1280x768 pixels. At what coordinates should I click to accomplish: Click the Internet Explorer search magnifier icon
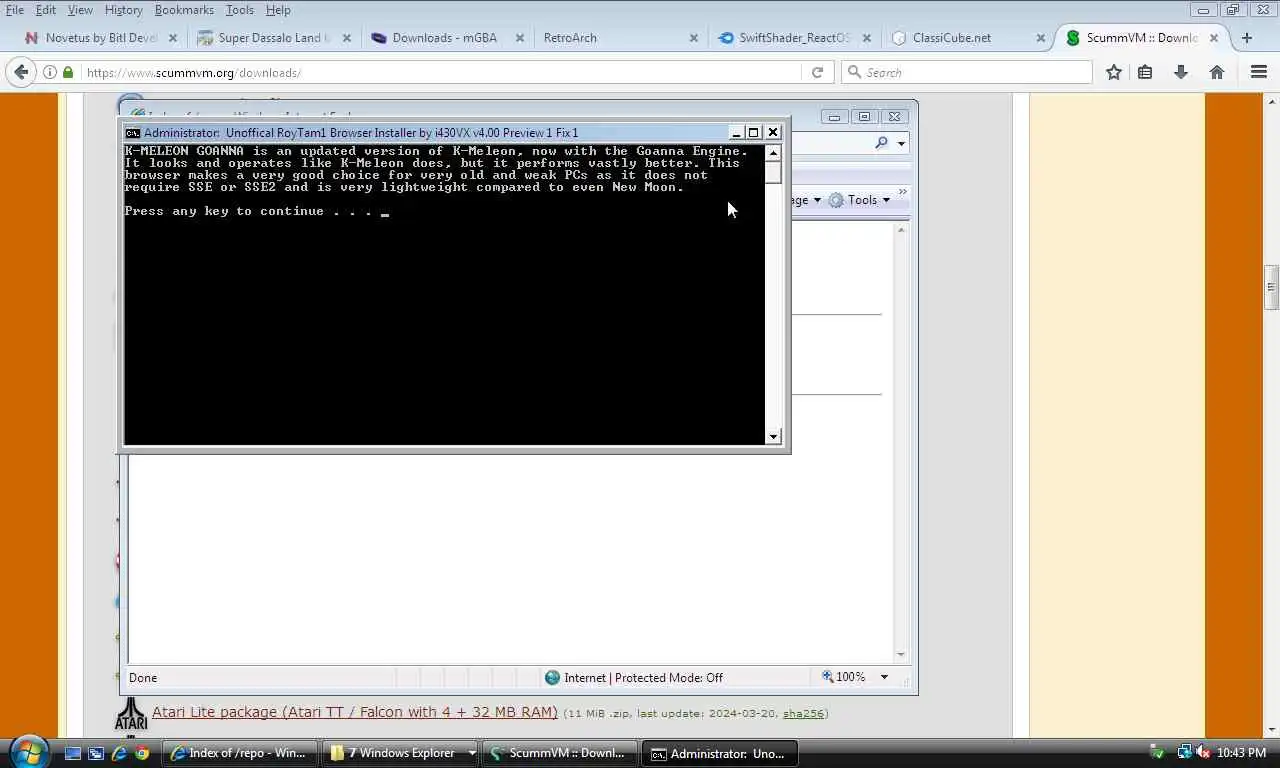tap(881, 143)
